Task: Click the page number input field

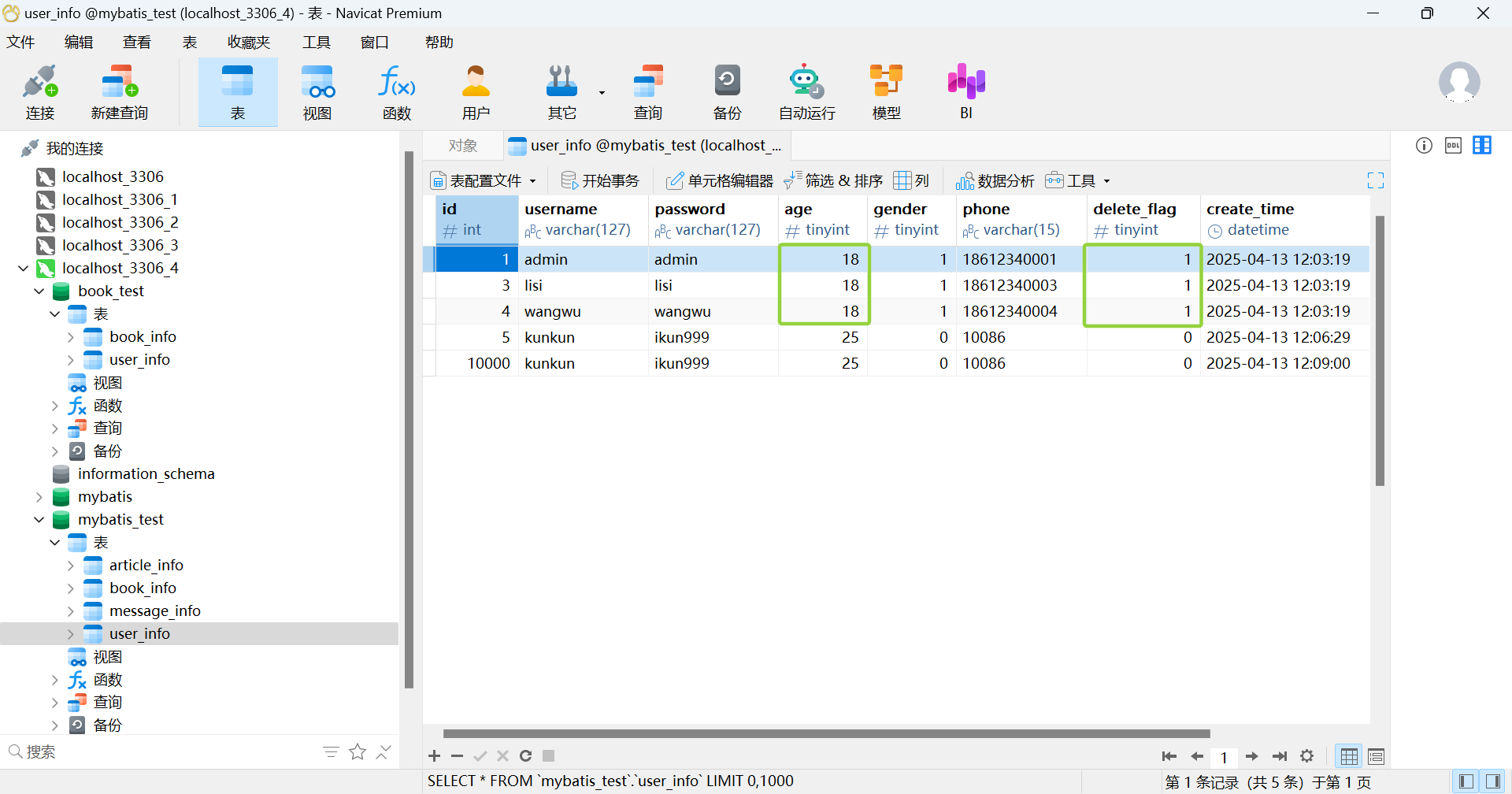Action: [x=1224, y=757]
